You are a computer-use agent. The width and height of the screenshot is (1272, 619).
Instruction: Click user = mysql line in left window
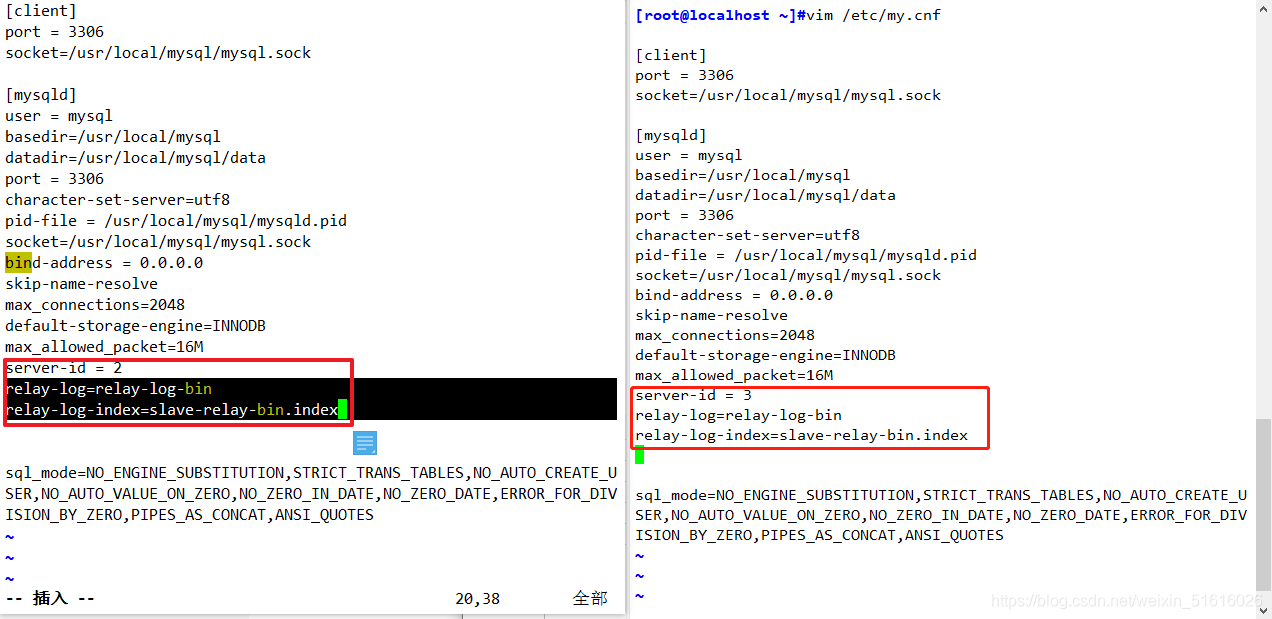pyautogui.click(x=59, y=116)
